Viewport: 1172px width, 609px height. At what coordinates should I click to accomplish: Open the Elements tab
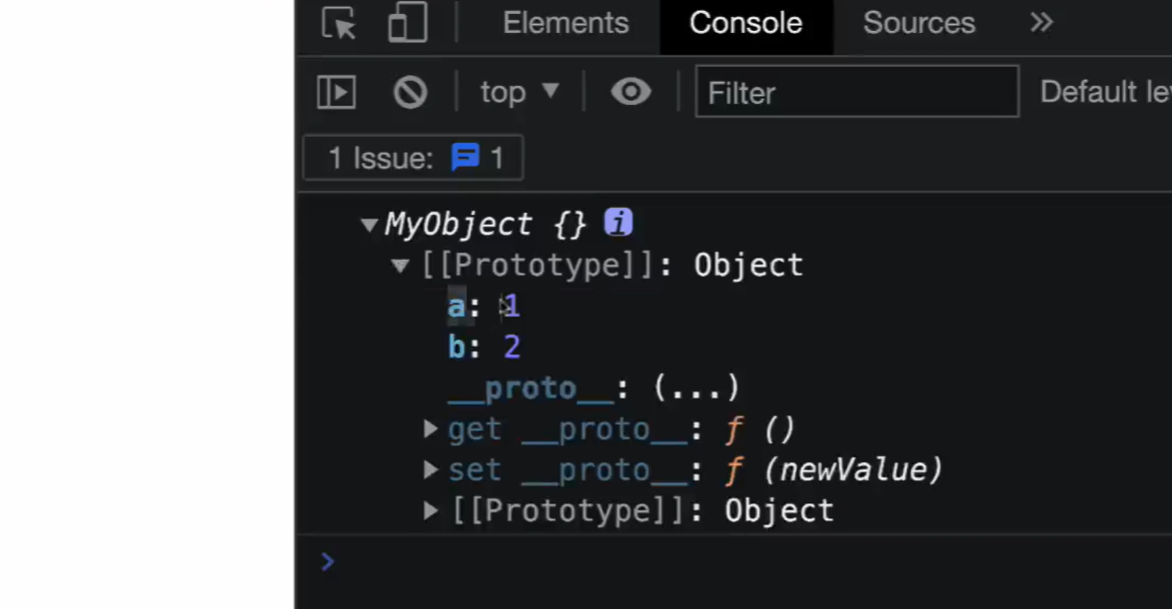(x=566, y=23)
